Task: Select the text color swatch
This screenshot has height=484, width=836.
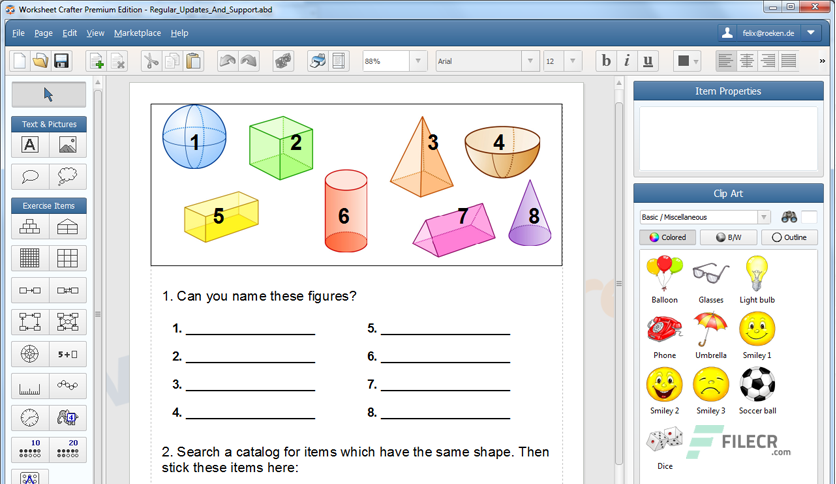Action: point(683,61)
